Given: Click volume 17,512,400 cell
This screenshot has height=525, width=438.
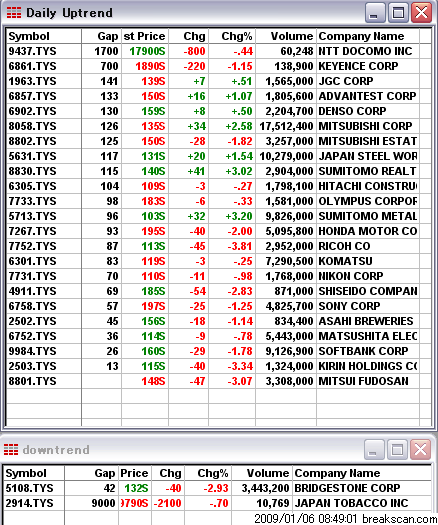Looking at the screenshot, I should pos(286,126).
